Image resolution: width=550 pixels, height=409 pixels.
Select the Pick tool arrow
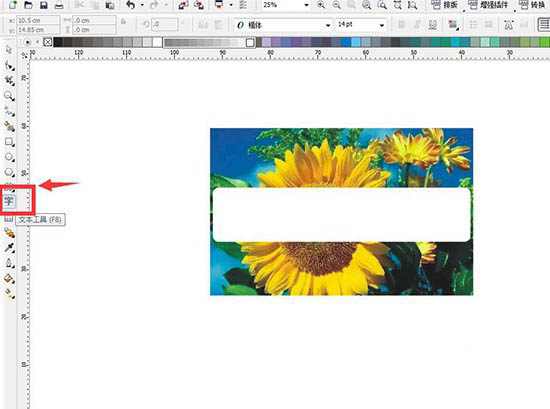click(x=9, y=49)
